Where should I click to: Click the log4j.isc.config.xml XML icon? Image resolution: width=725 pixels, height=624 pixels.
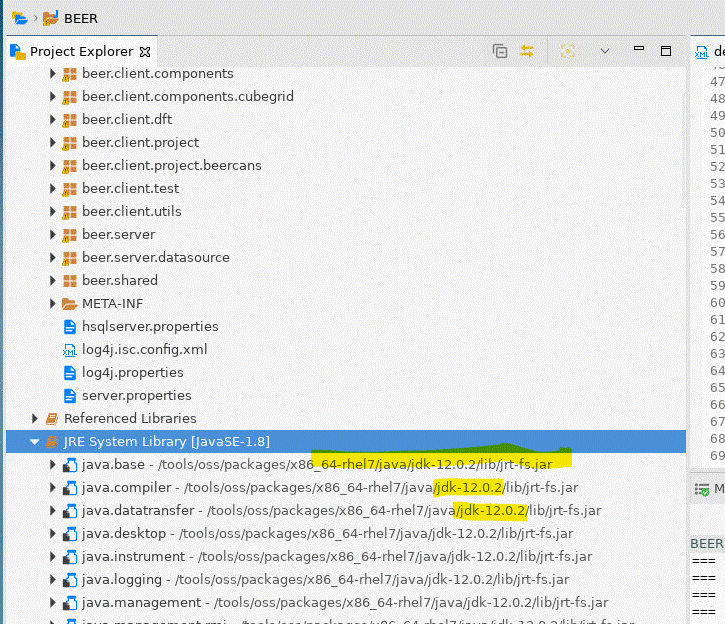(x=70, y=350)
